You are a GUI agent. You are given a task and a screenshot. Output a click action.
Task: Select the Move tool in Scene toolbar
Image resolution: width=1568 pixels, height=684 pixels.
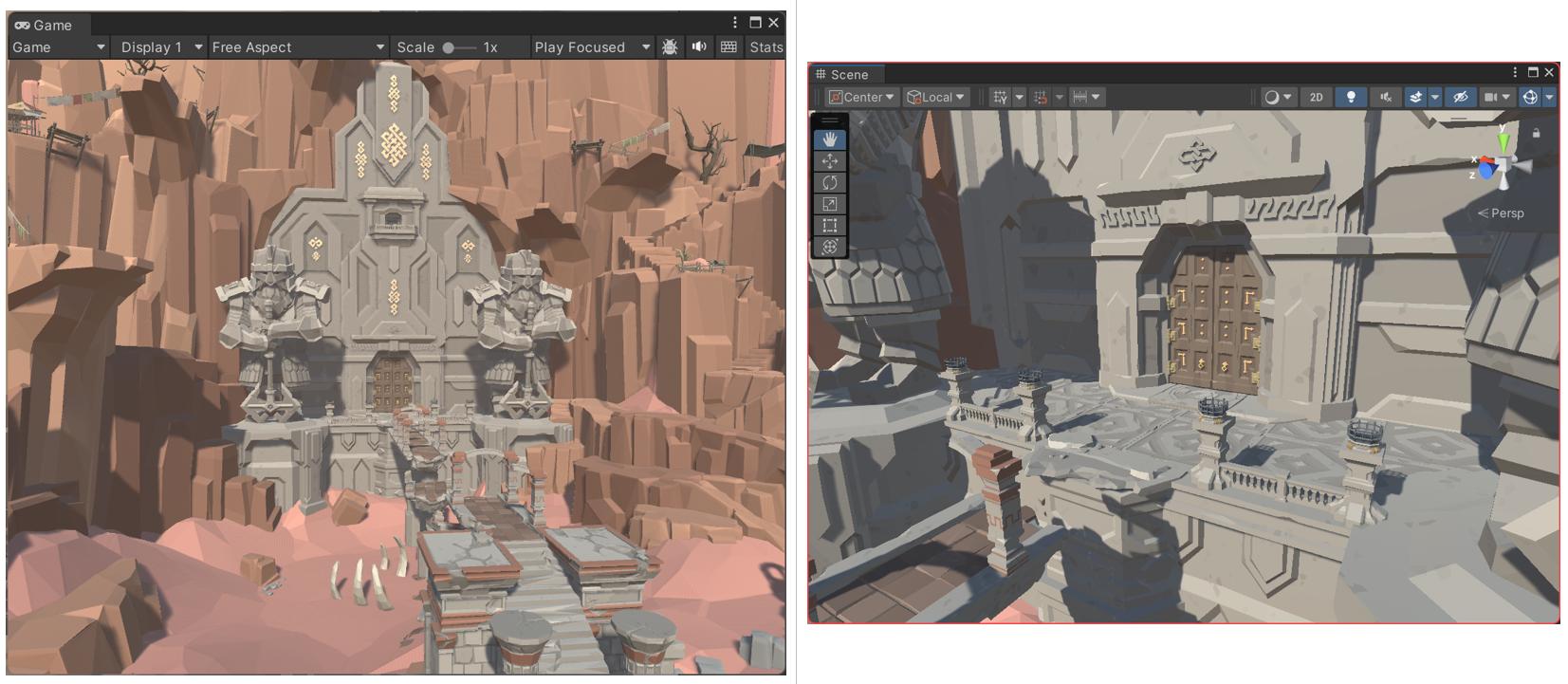click(x=830, y=161)
